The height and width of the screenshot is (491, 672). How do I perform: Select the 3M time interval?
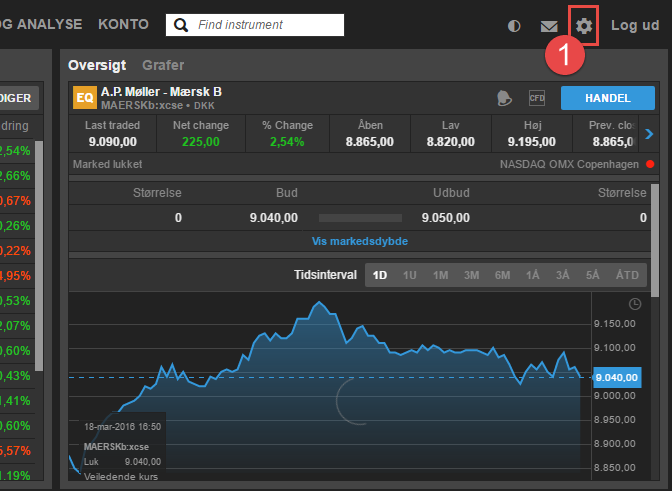(471, 275)
